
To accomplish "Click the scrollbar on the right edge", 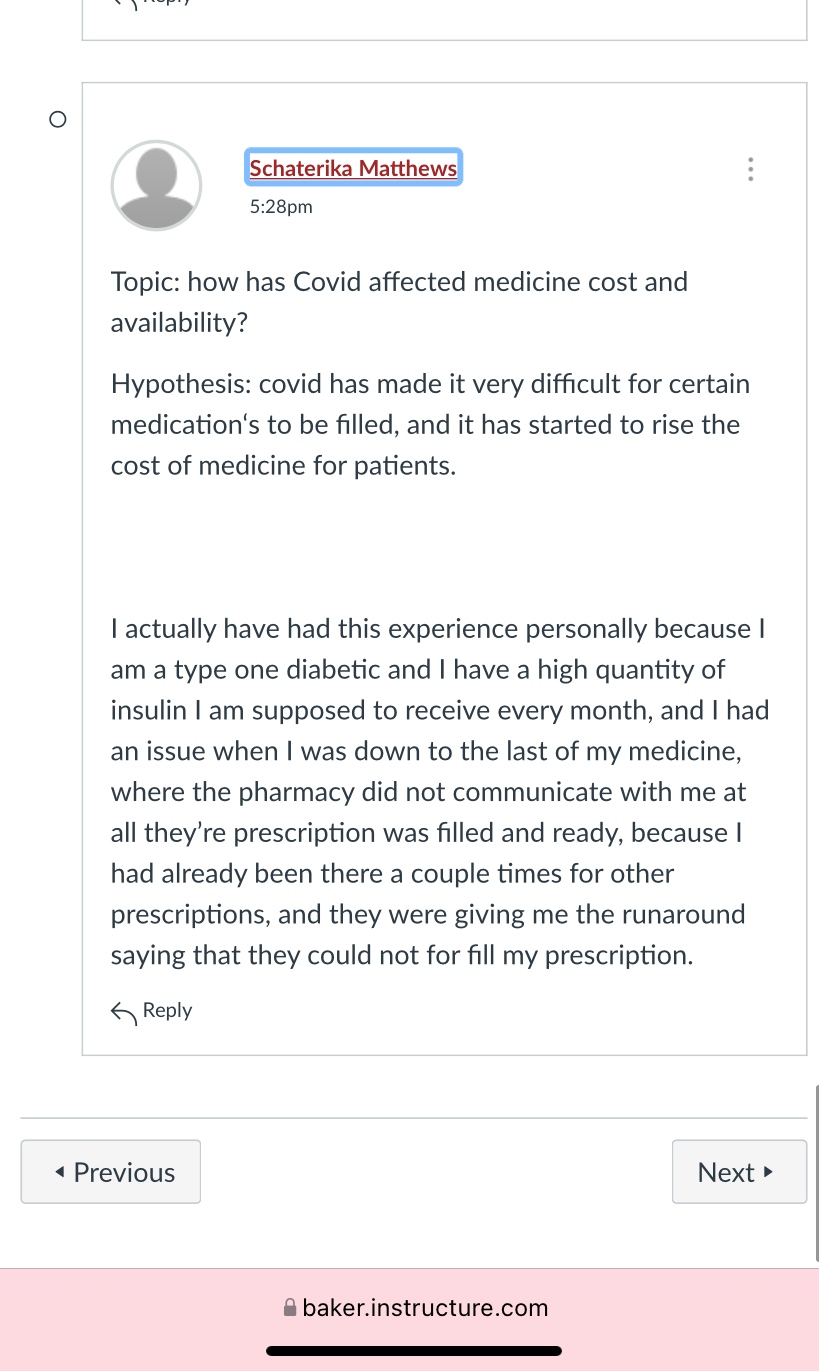I will 816,1170.
